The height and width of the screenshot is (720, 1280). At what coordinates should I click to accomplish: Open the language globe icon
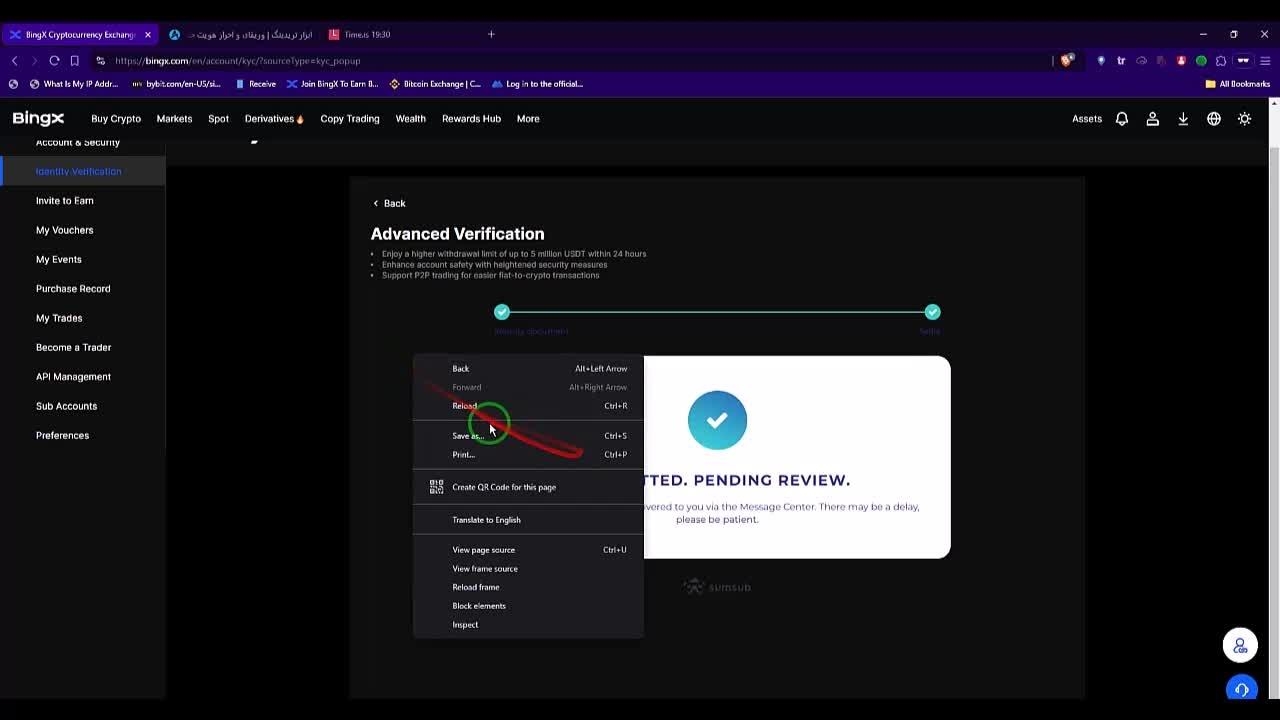pos(1213,119)
